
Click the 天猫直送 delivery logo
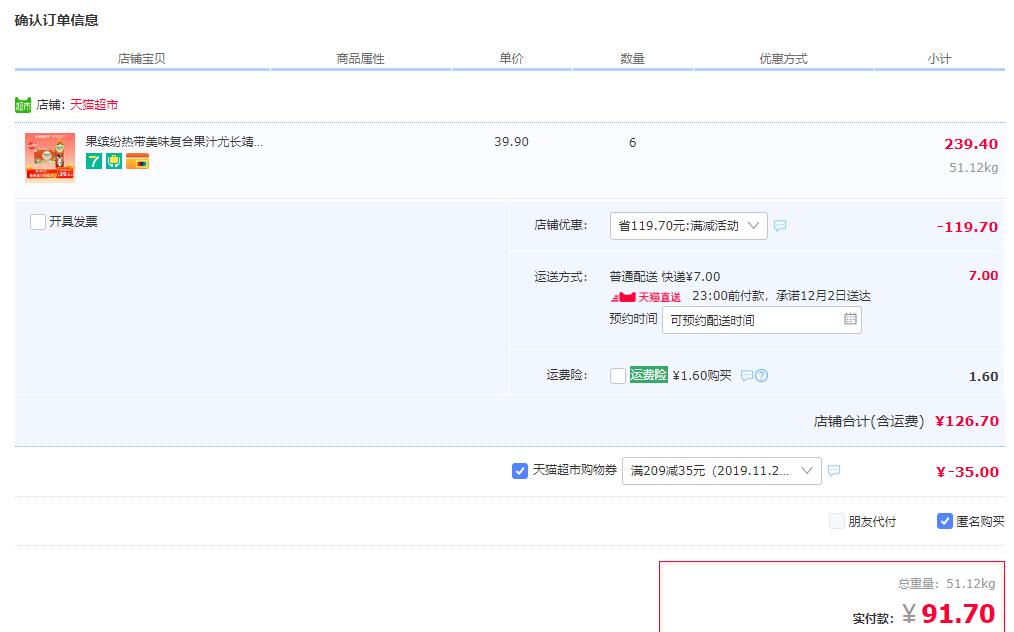(x=645, y=297)
